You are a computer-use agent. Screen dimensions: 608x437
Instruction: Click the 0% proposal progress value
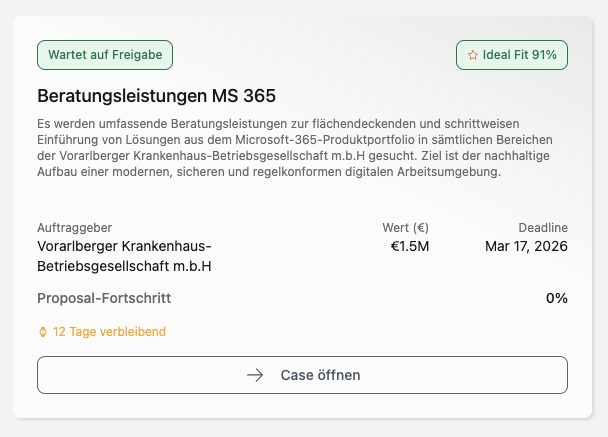coord(556,298)
